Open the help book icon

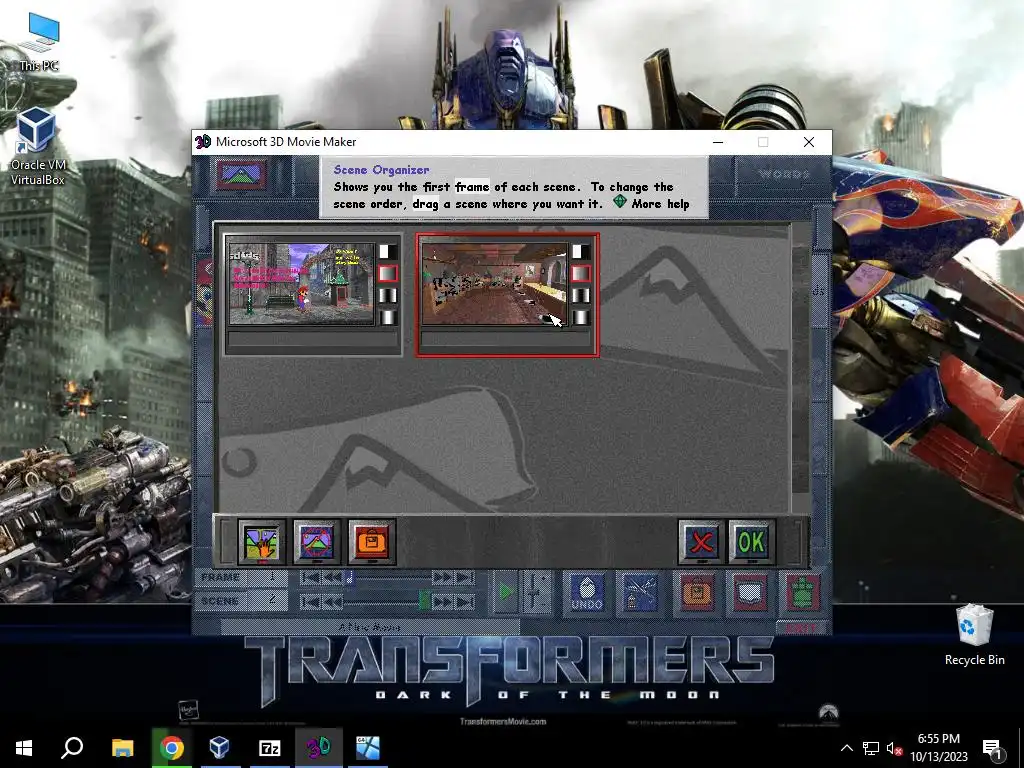pyautogui.click(x=750, y=592)
